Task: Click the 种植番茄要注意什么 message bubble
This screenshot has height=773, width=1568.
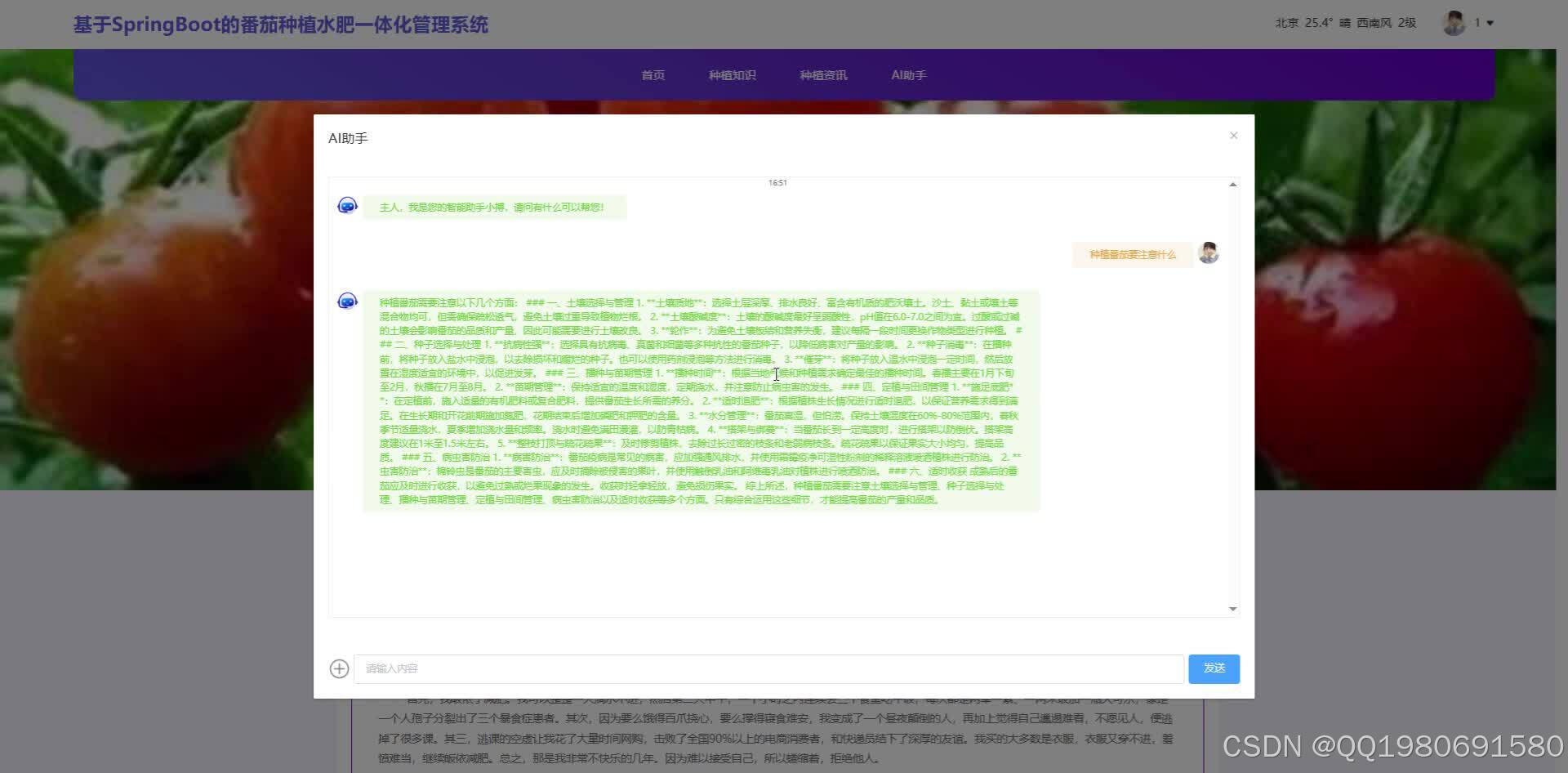Action: [1131, 254]
